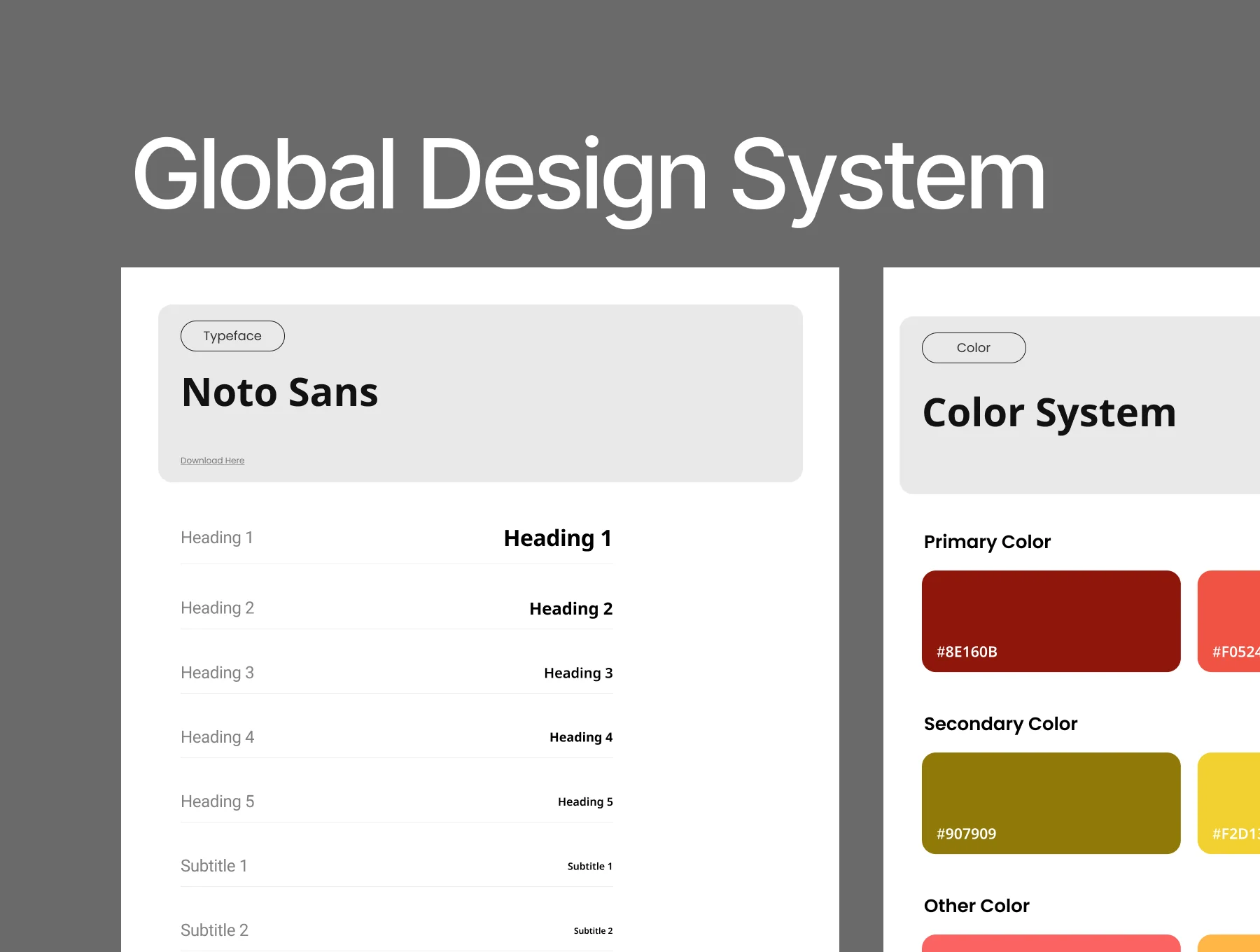Choose the yellow #F2D1 swatch

pos(1229,803)
